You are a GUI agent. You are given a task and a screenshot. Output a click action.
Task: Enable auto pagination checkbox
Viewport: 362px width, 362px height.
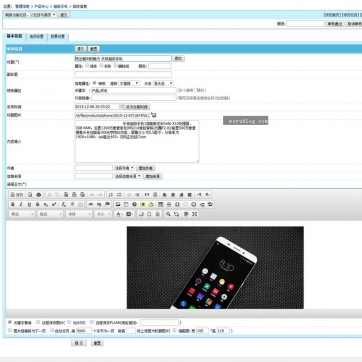(x=52, y=330)
